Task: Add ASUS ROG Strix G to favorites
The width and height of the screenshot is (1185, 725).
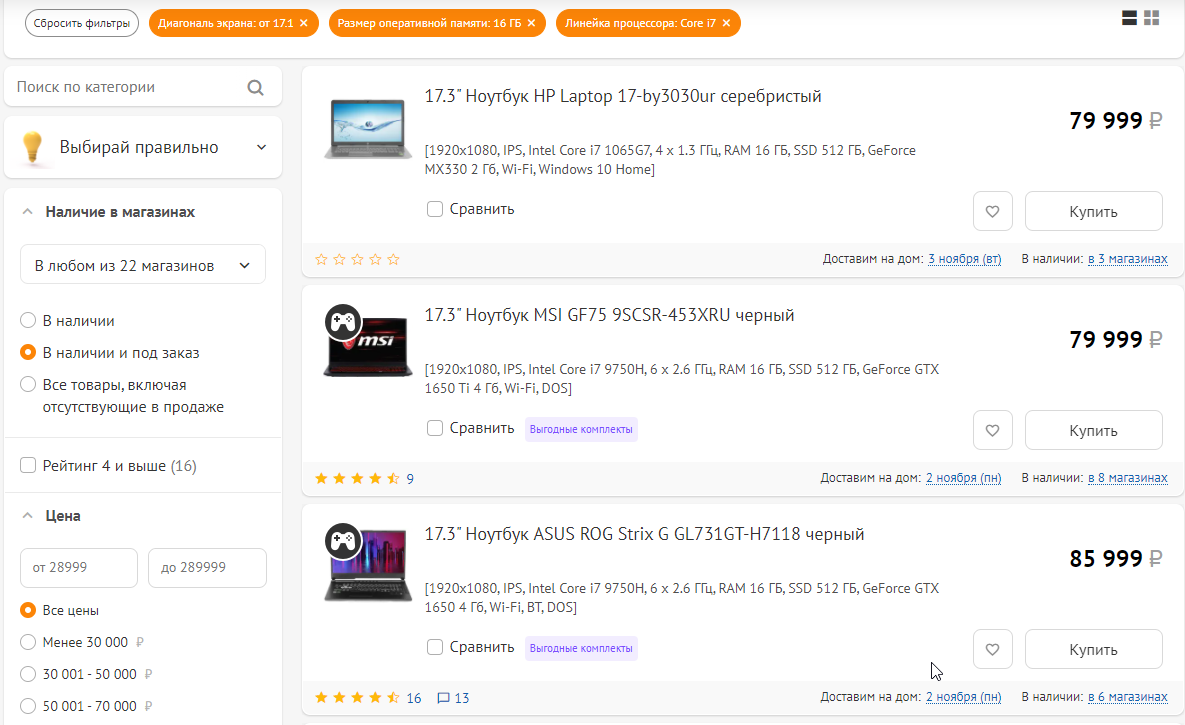Action: pos(992,649)
